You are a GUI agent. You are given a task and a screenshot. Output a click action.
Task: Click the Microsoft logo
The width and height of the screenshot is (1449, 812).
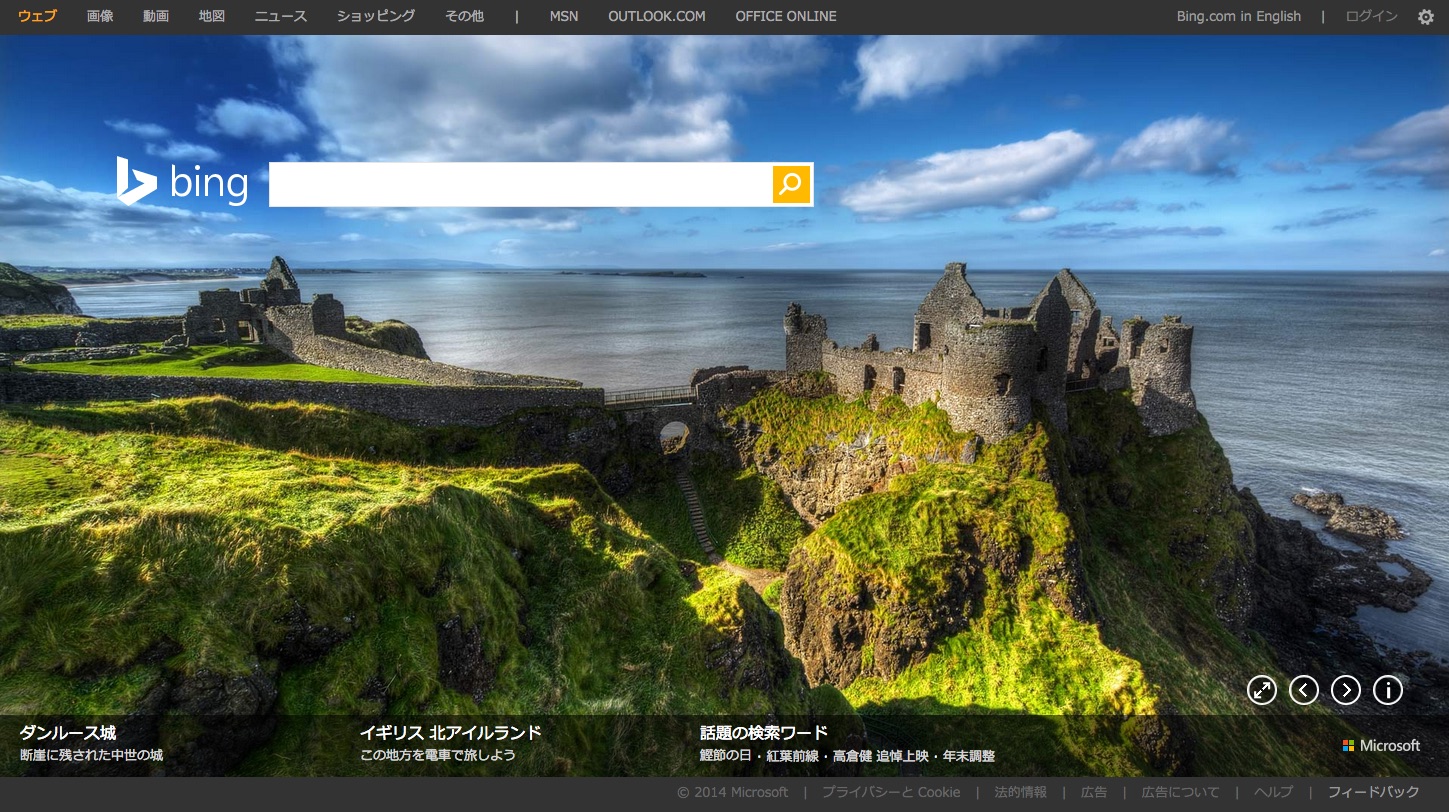[1381, 746]
